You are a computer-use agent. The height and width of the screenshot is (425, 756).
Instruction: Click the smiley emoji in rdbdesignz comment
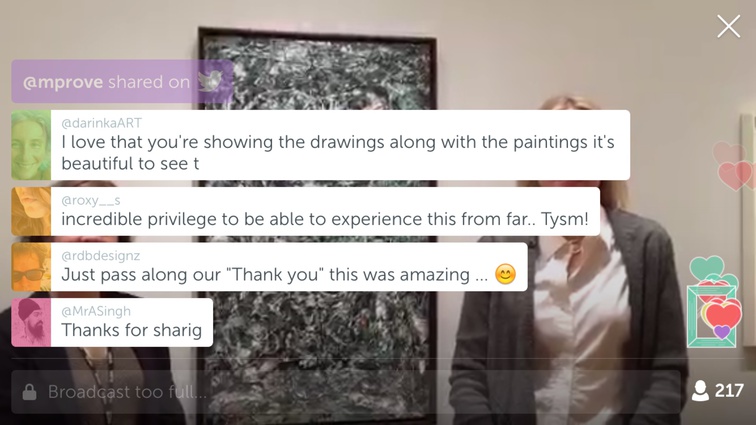[x=505, y=274]
